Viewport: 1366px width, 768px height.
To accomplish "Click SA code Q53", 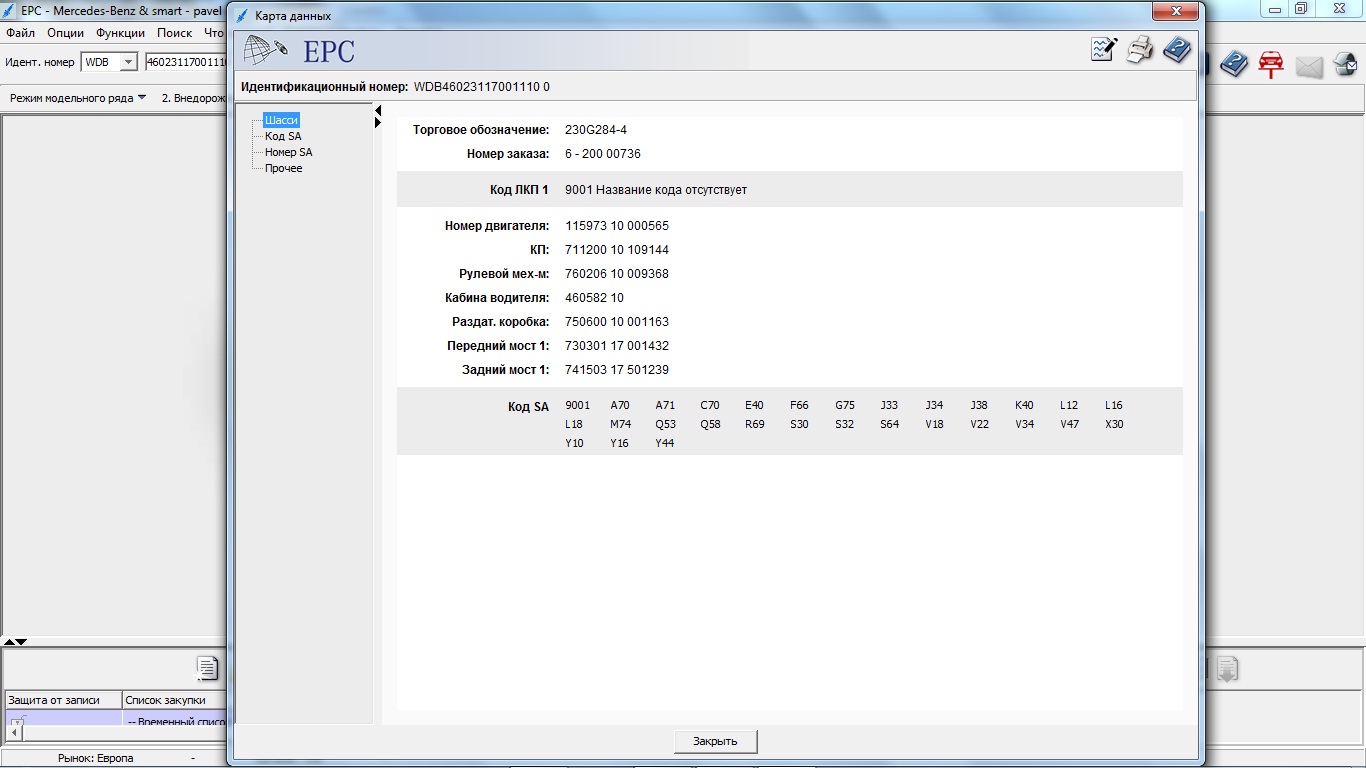I will tap(666, 424).
